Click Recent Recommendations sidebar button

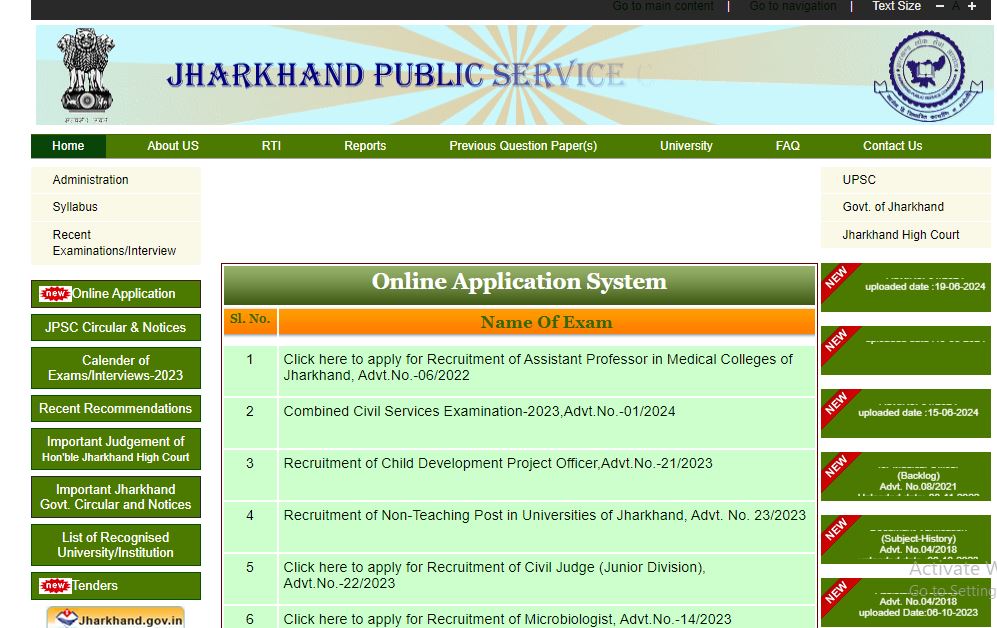coord(115,409)
